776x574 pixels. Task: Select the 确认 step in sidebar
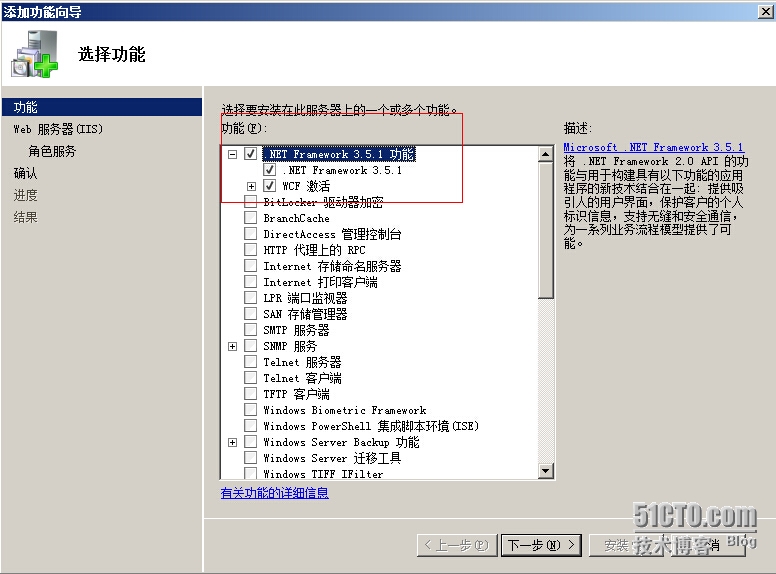point(25,173)
